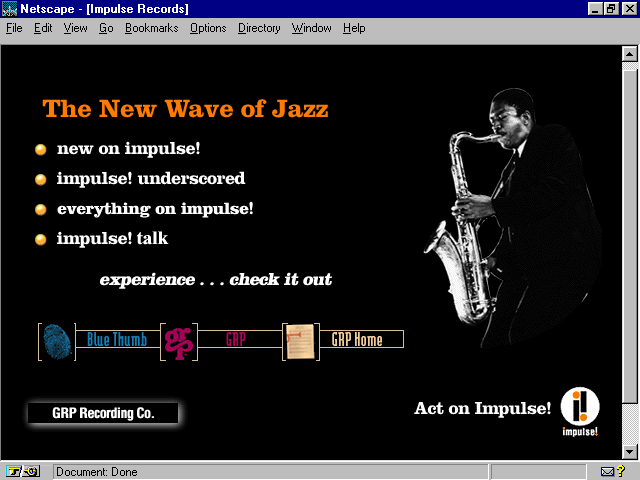Click the orange bullet next to impulse! talk
The image size is (640, 480).
click(x=41, y=239)
